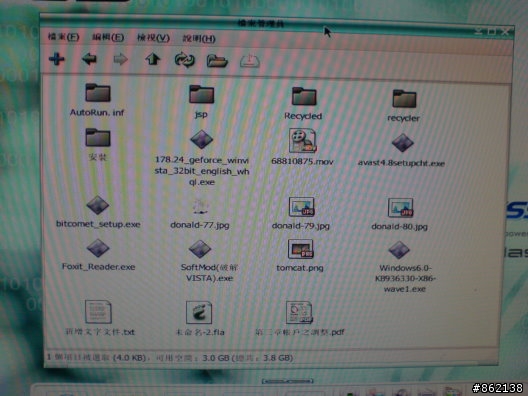Go back with the left arrow icon
Screen dimensions: 528x396
89,59
